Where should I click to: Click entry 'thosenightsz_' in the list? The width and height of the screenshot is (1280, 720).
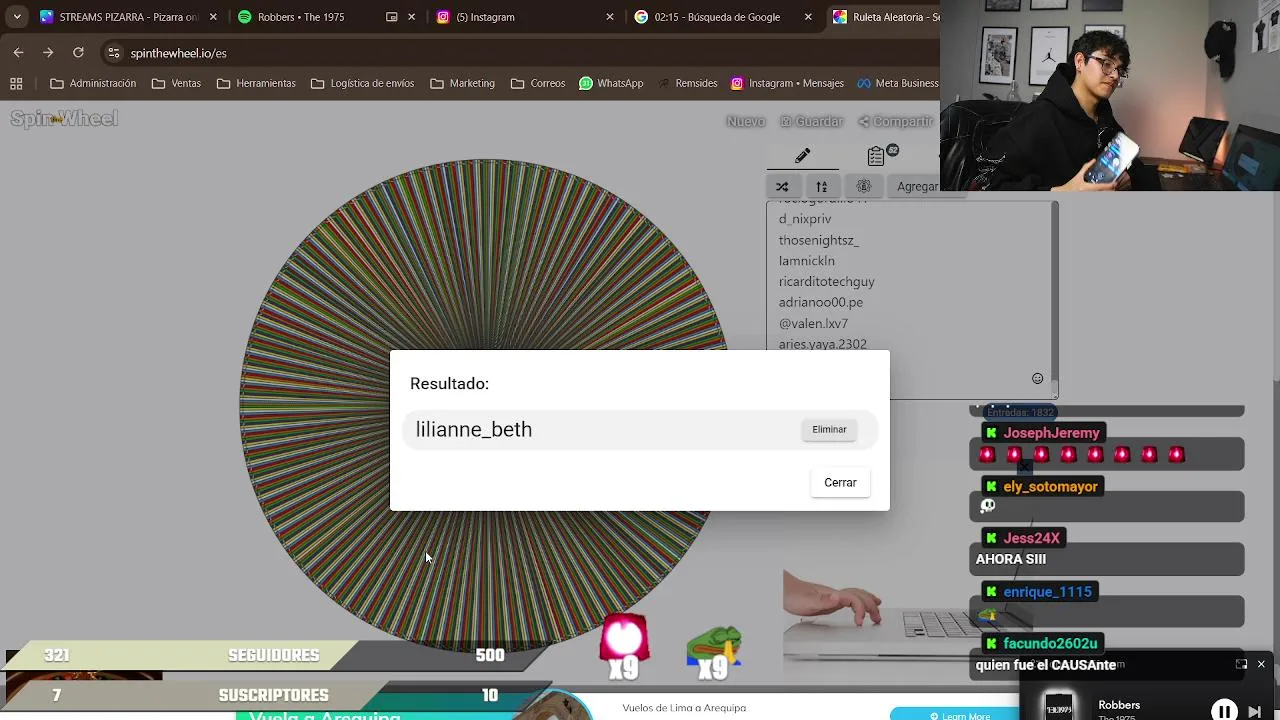pyautogui.click(x=818, y=240)
